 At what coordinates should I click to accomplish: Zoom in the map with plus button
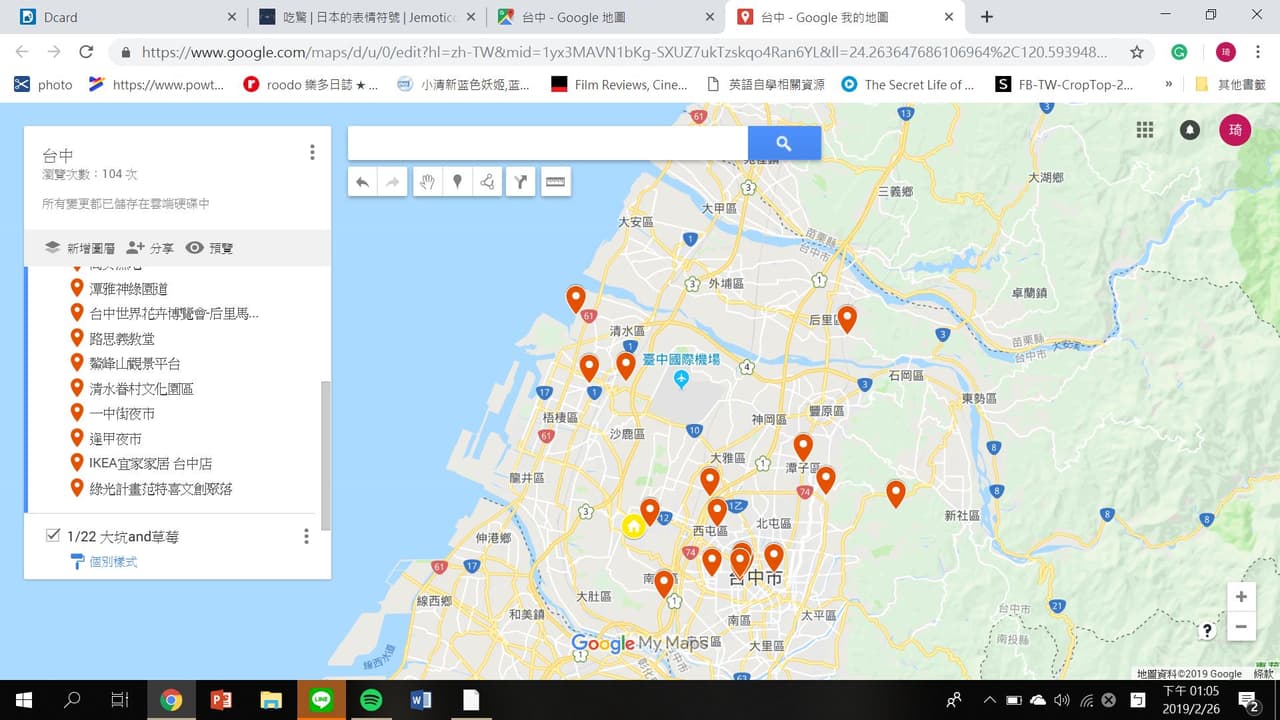pyautogui.click(x=1241, y=597)
